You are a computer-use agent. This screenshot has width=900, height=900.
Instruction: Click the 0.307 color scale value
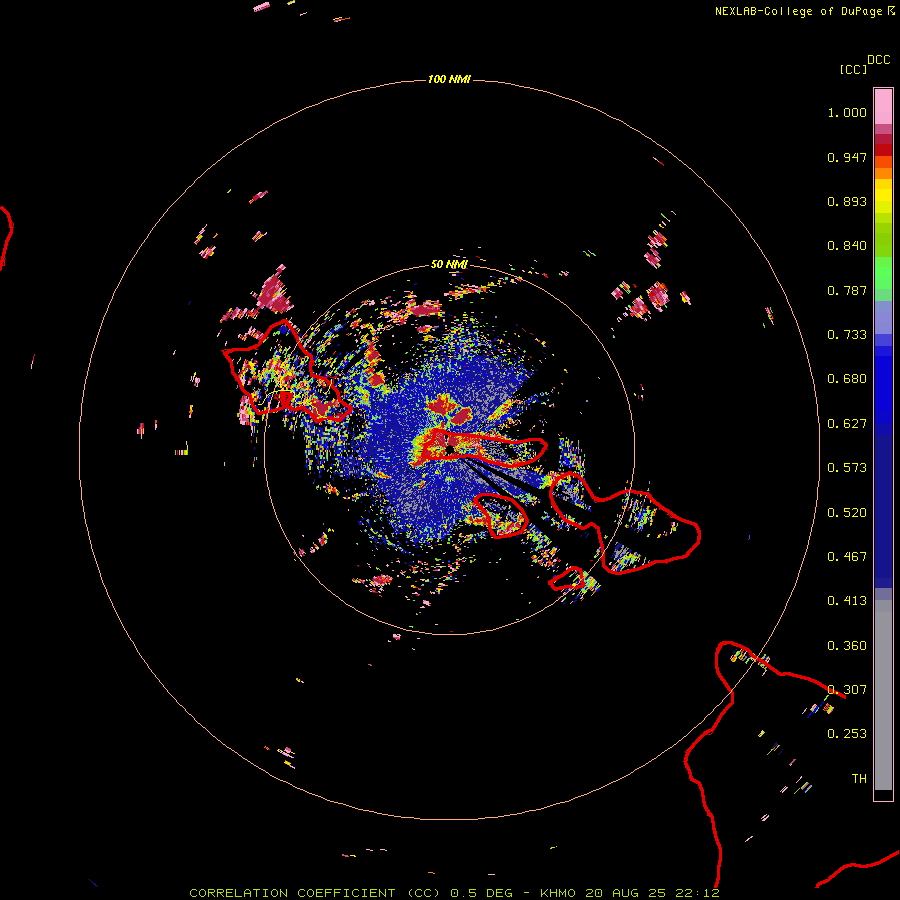pyautogui.click(x=847, y=690)
